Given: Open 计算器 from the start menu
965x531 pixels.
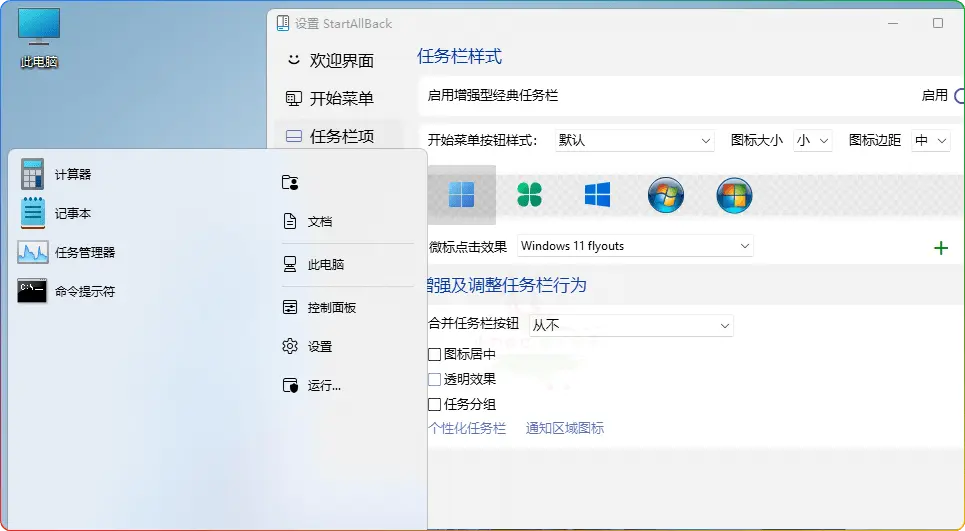Looking at the screenshot, I should click(x=72, y=174).
